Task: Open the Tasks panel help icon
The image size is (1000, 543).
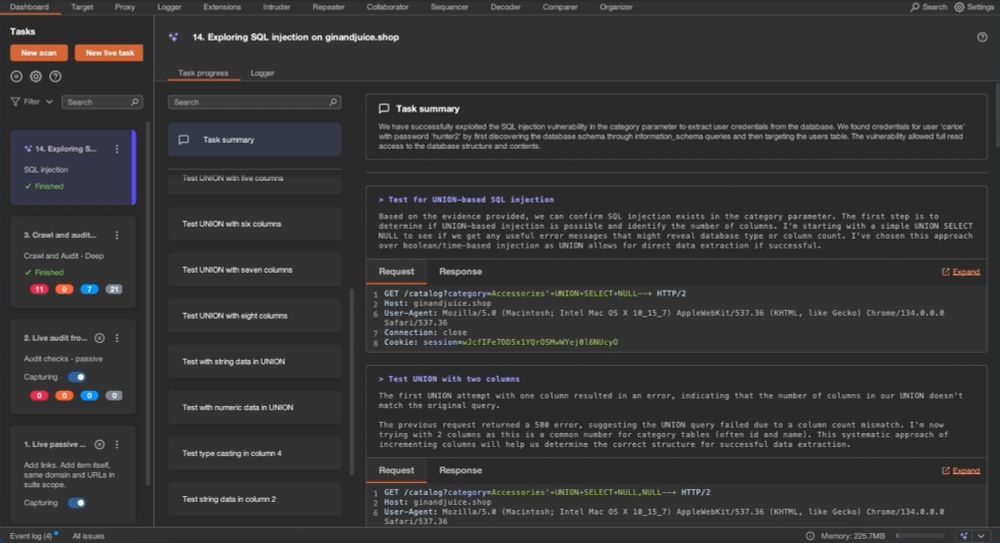Action: point(55,77)
